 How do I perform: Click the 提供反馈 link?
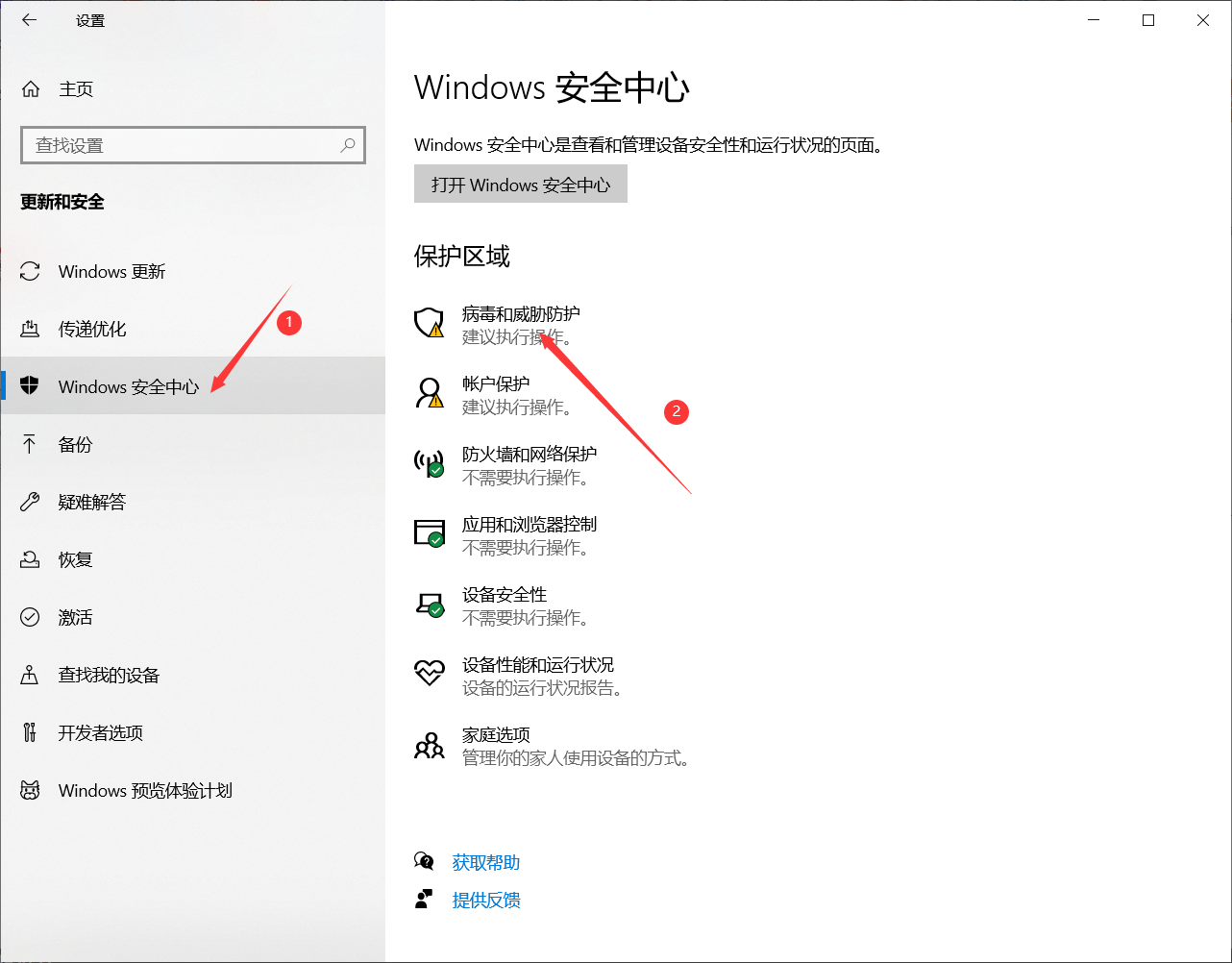pyautogui.click(x=486, y=901)
